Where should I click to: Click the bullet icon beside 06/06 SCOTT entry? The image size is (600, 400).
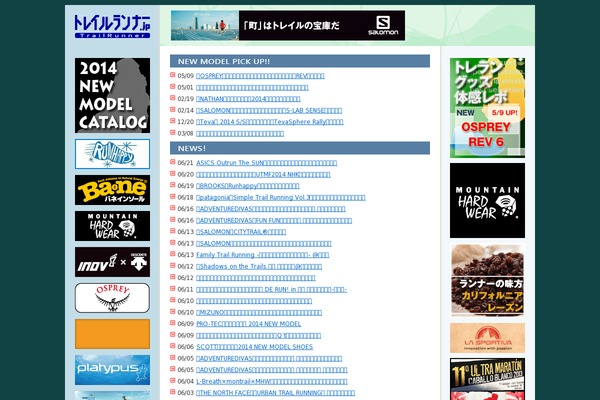[x=173, y=346]
